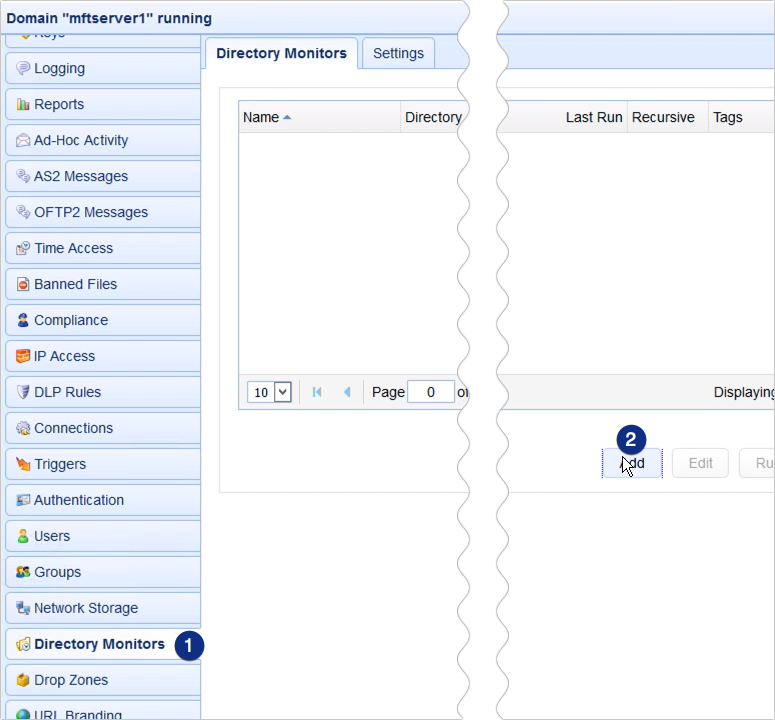Viewport: 775px width, 720px height.
Task: Click the Directory Monitors folder icon
Action: tap(23, 644)
